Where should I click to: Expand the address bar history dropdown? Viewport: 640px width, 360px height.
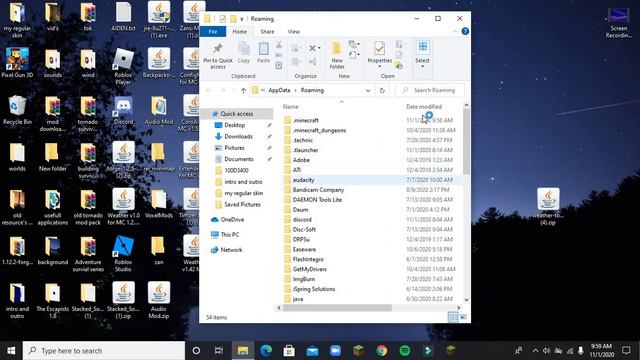point(368,90)
